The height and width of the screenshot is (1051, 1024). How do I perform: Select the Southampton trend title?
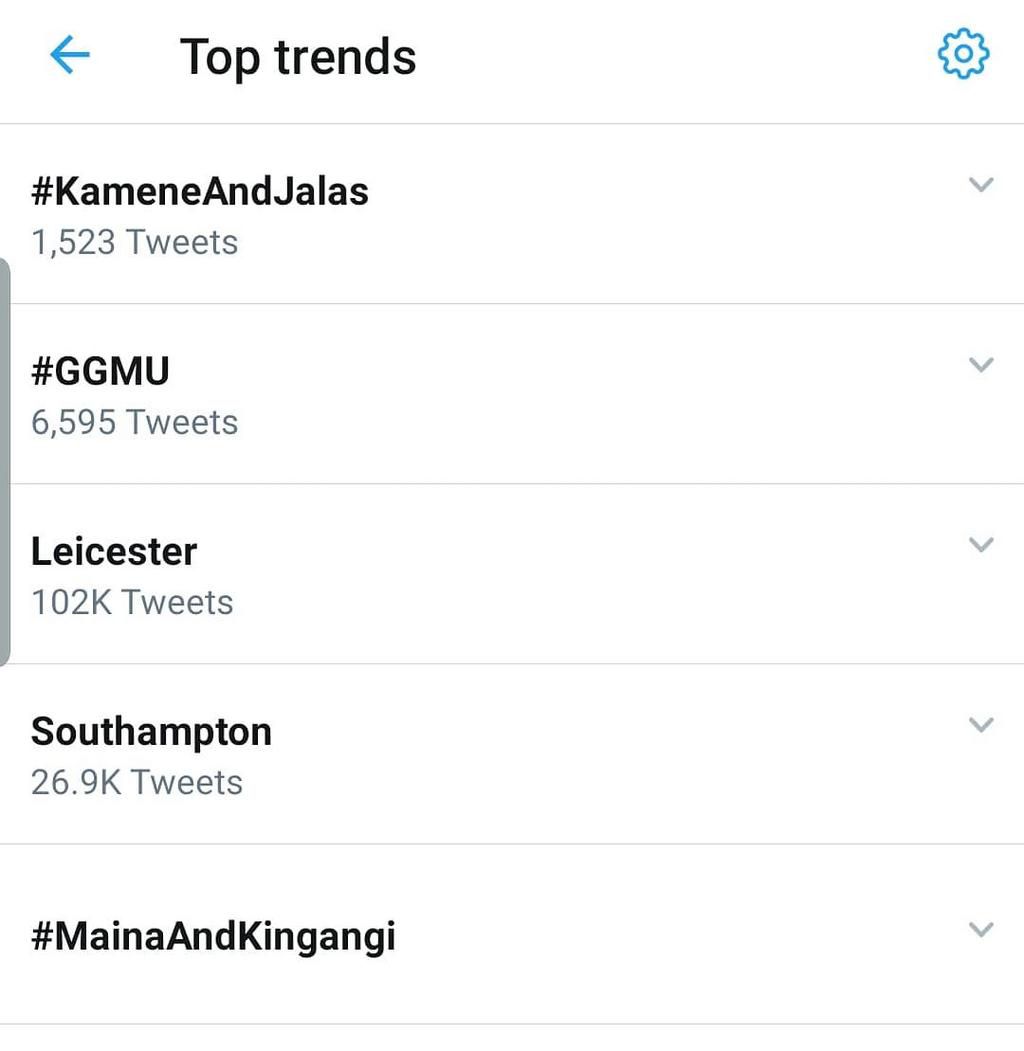(151, 731)
